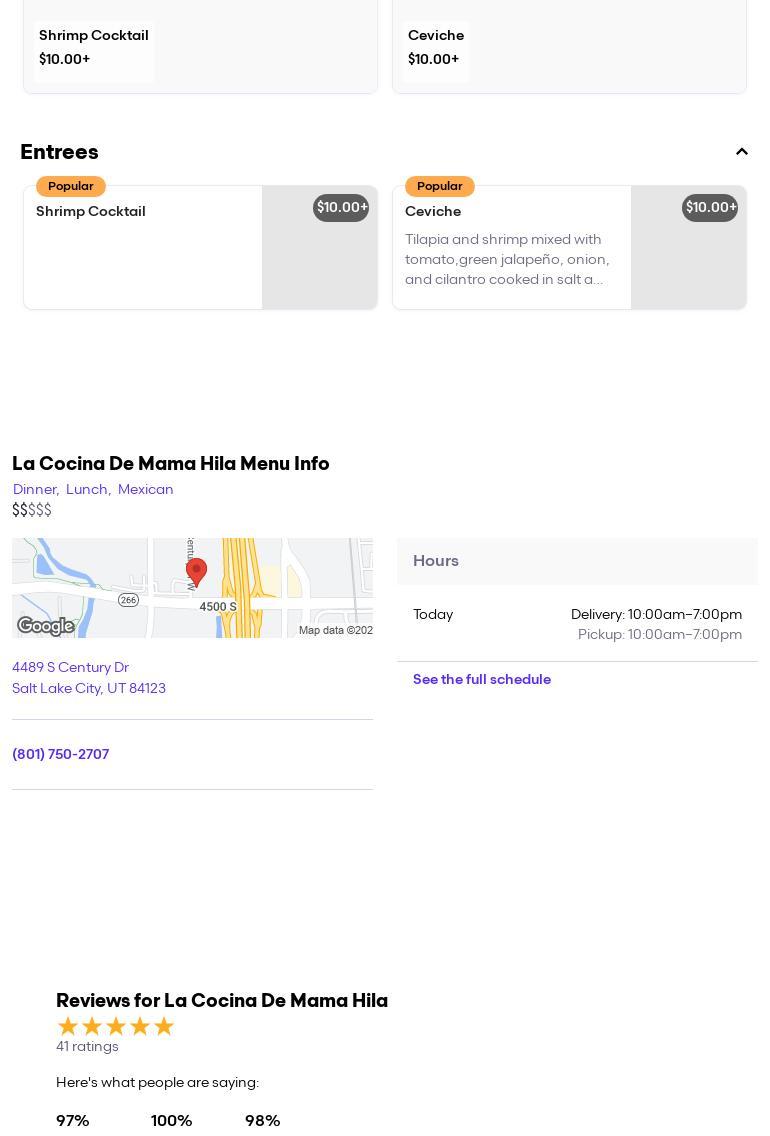Click the five-star rating icons
This screenshot has height=1136, width=770.
click(x=116, y=1026)
